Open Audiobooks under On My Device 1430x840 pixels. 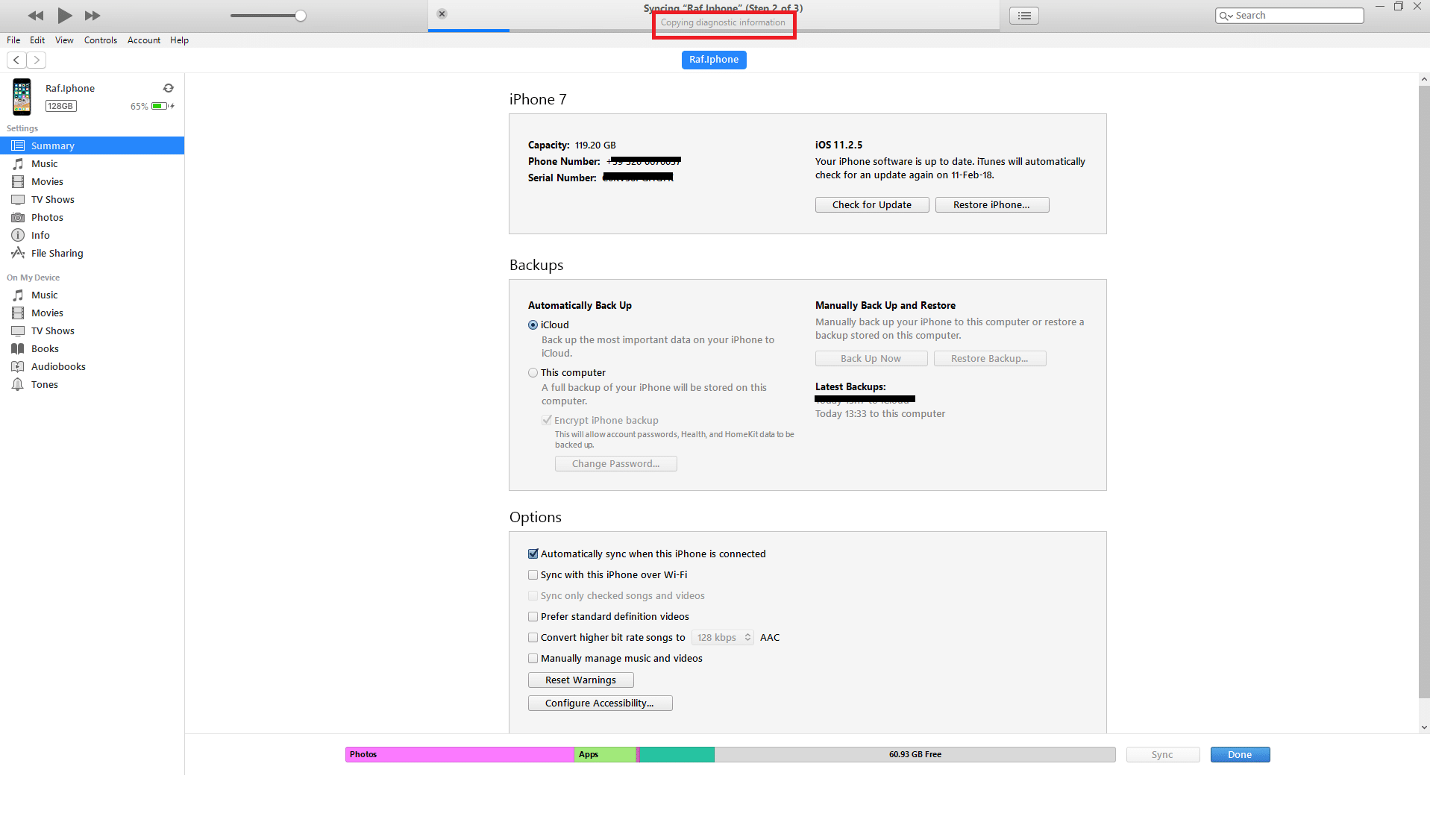(92, 366)
